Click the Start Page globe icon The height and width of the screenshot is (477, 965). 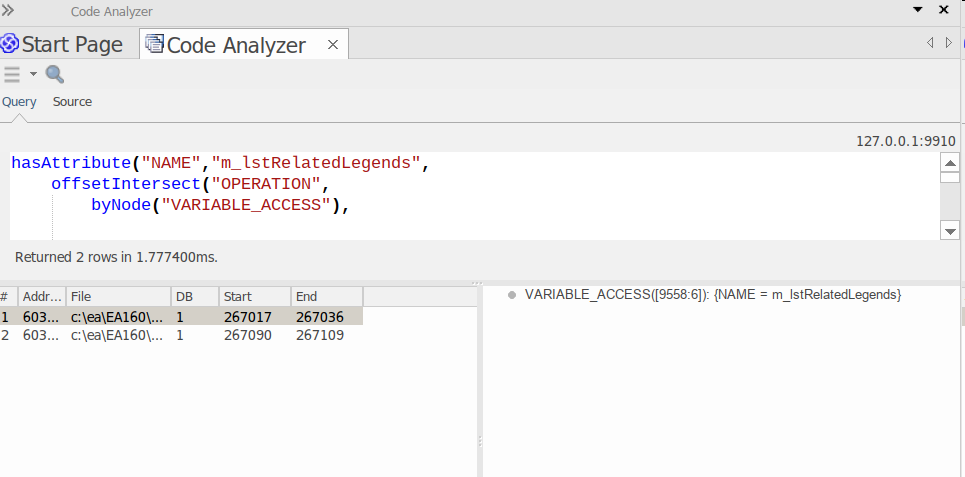pos(10,44)
